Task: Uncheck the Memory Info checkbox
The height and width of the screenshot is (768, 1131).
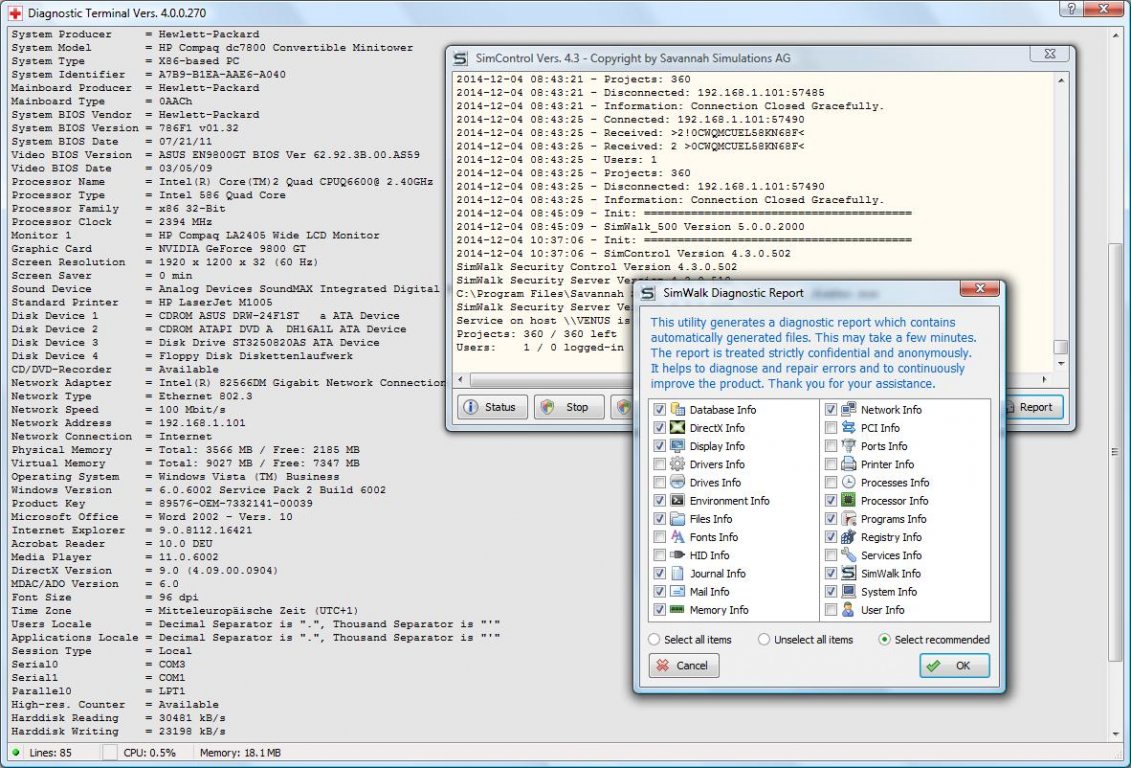Action: point(659,609)
